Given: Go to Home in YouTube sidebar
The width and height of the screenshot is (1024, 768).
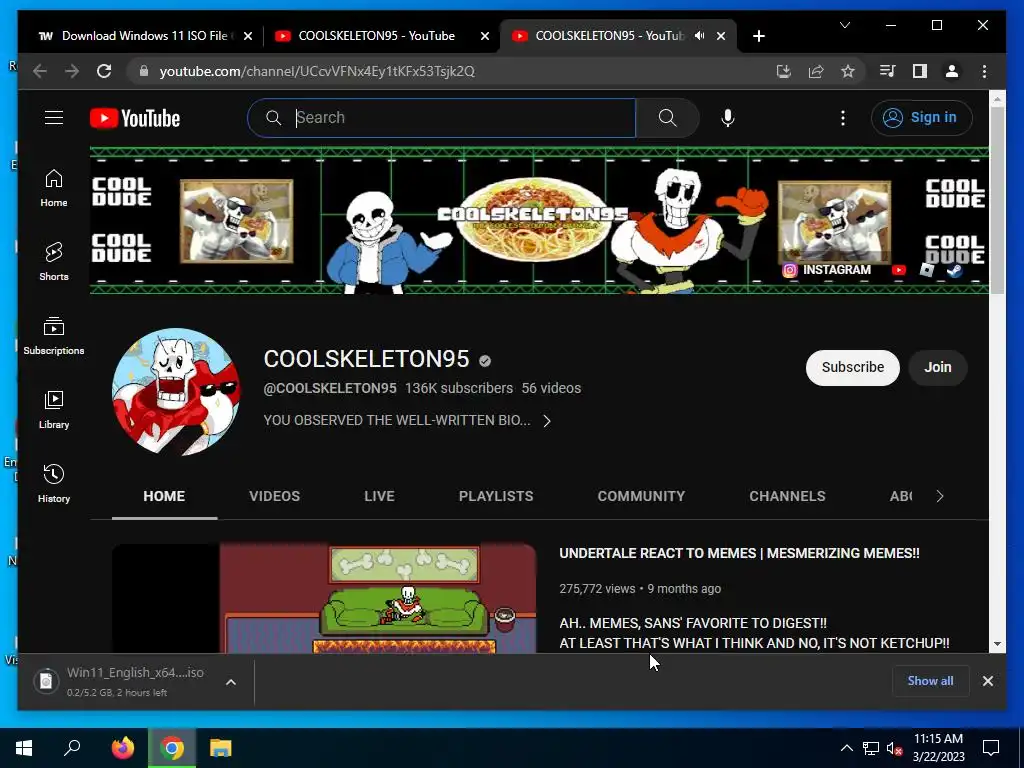Looking at the screenshot, I should coord(54,188).
